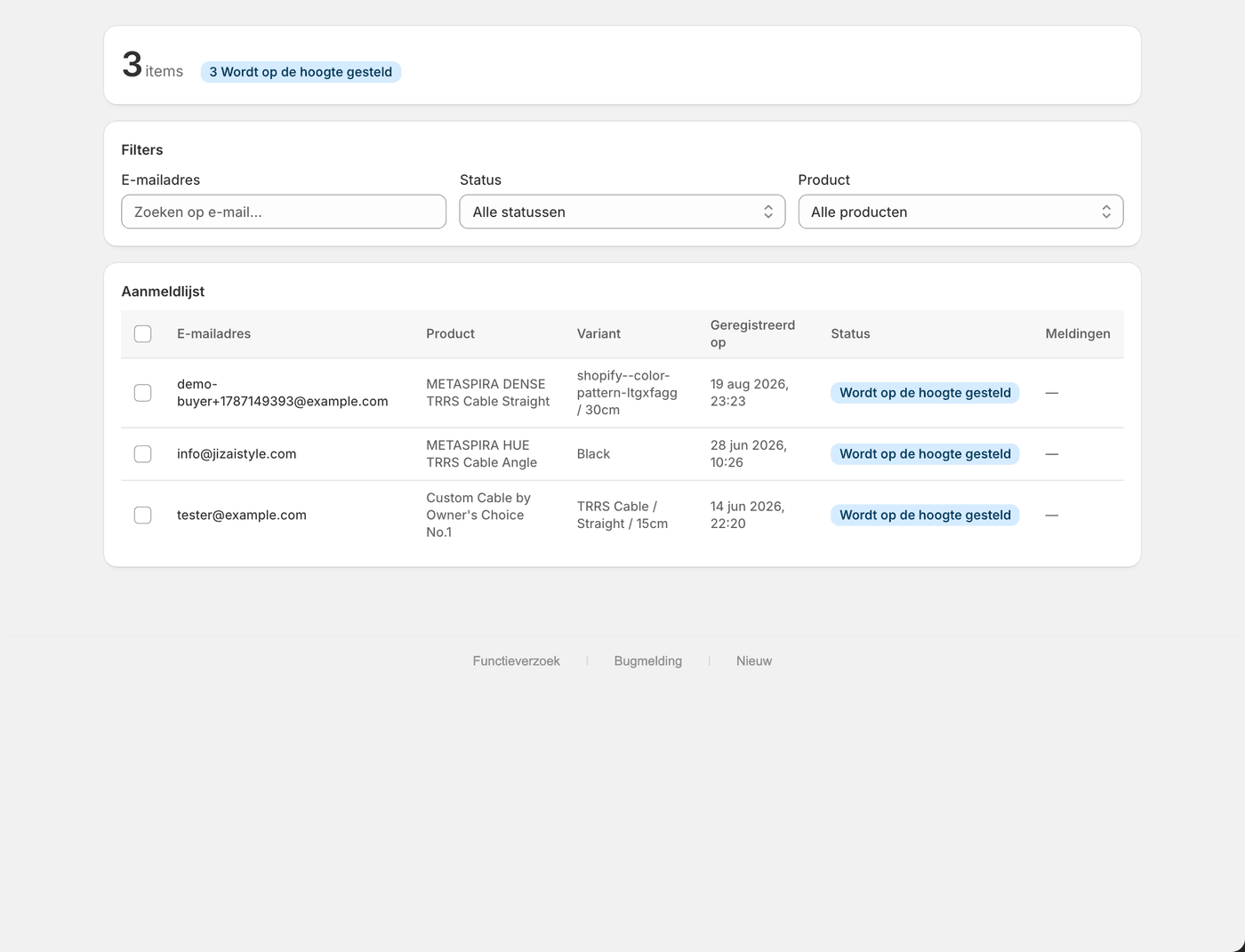
Task: Select the tester@example.com row checkbox
Action: point(142,516)
